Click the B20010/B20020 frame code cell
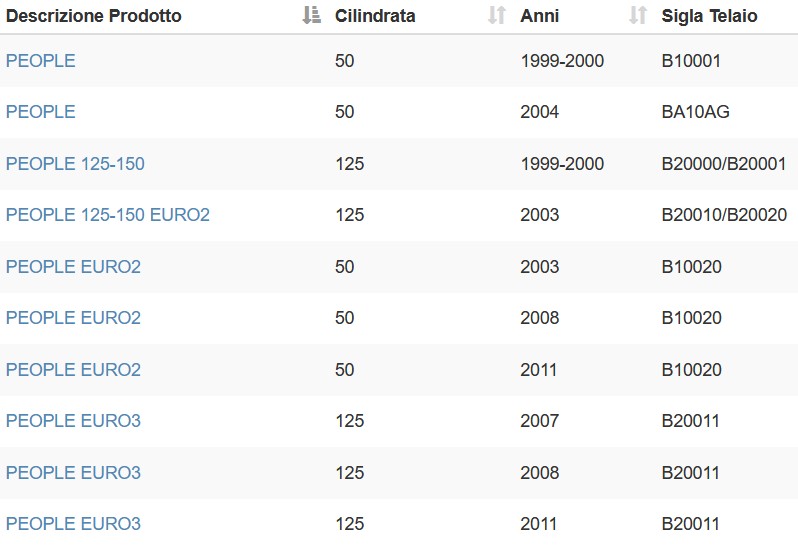This screenshot has height=547, width=798. [x=724, y=215]
